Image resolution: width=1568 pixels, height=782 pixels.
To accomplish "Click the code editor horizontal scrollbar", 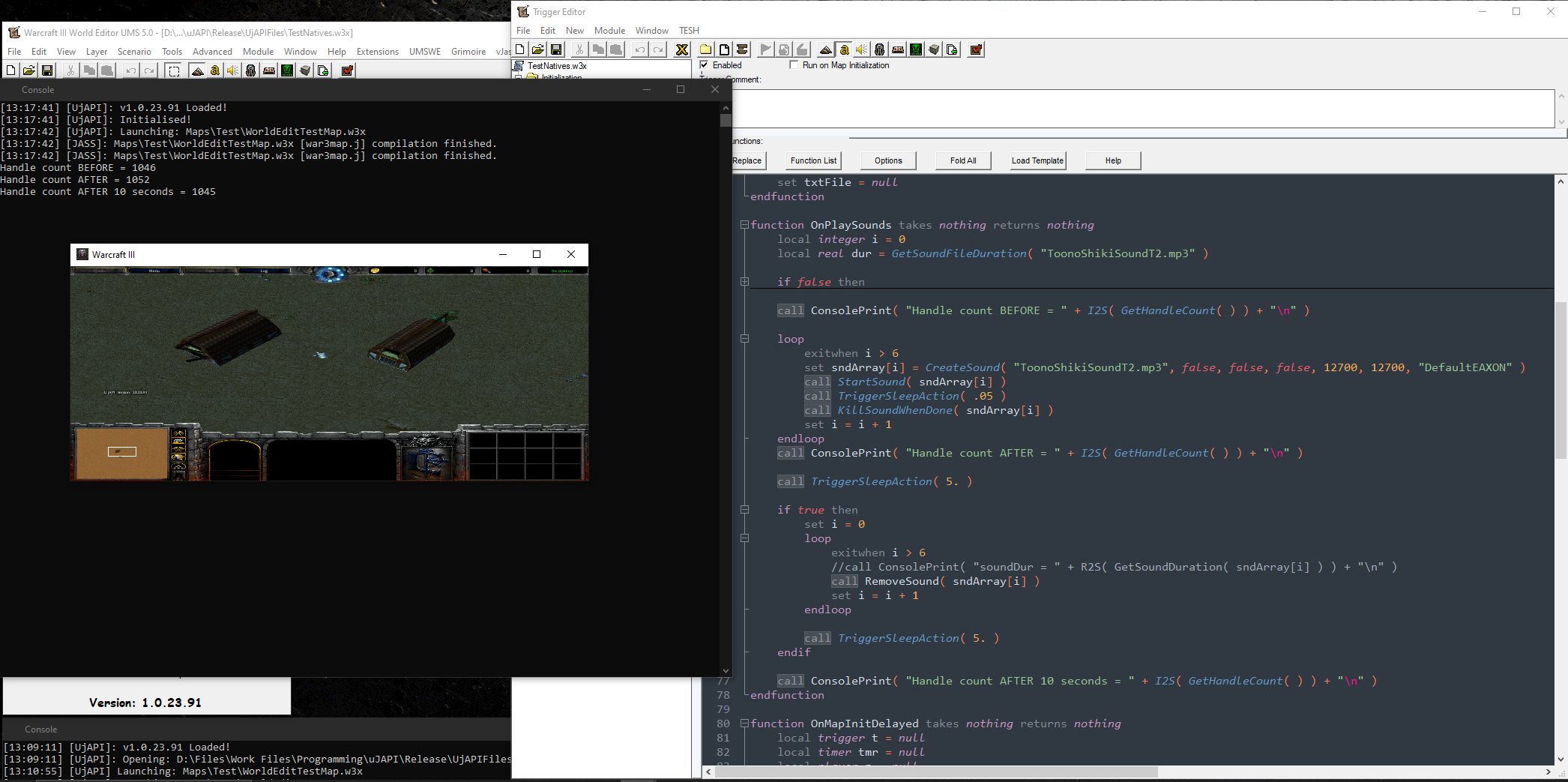I will coord(937,772).
